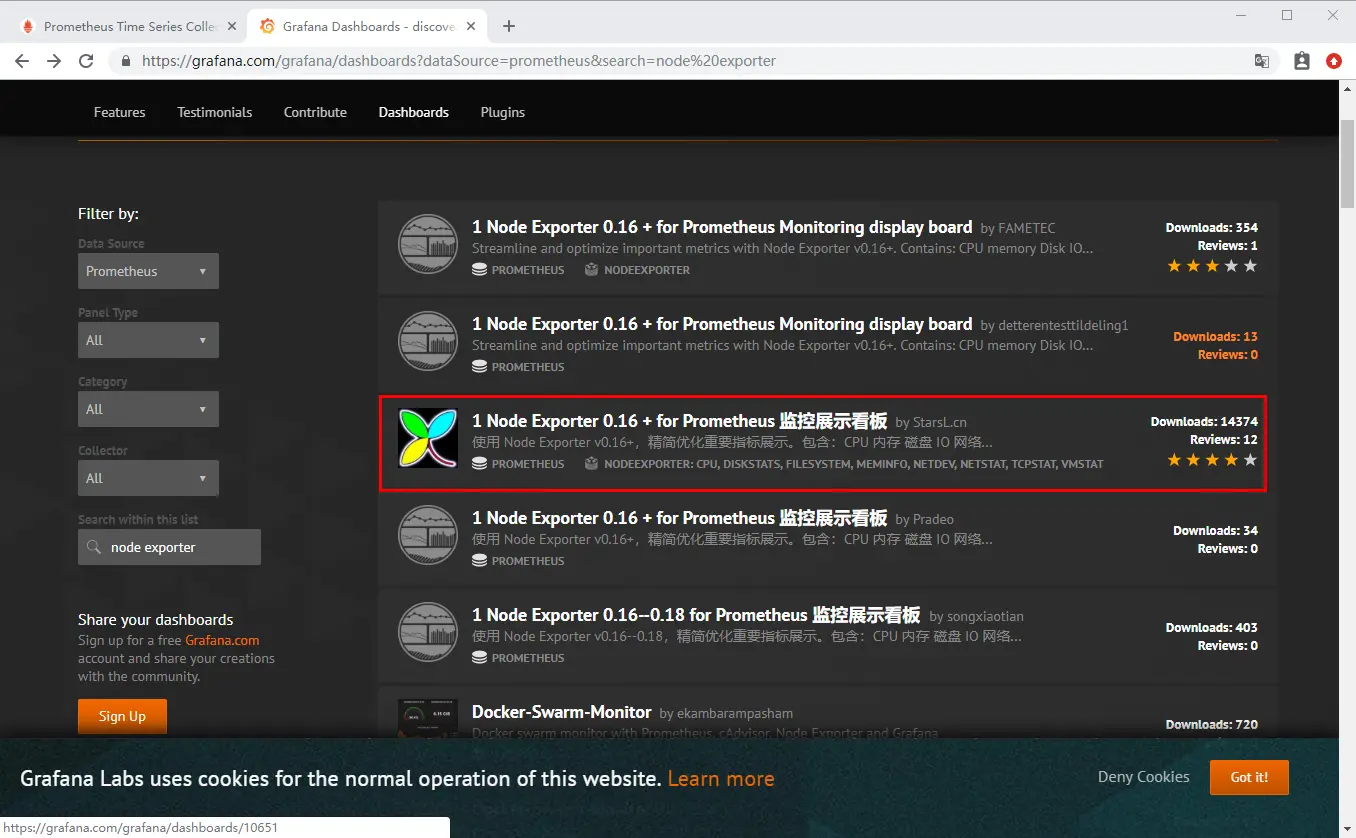Click the search field containing node exporter

(x=169, y=547)
